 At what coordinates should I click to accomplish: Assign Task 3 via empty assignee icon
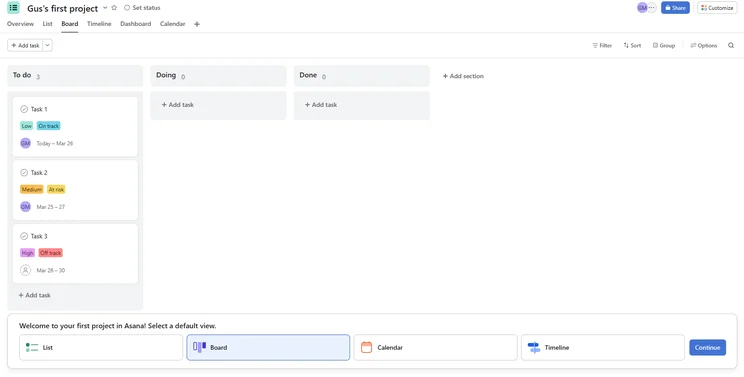(25, 270)
